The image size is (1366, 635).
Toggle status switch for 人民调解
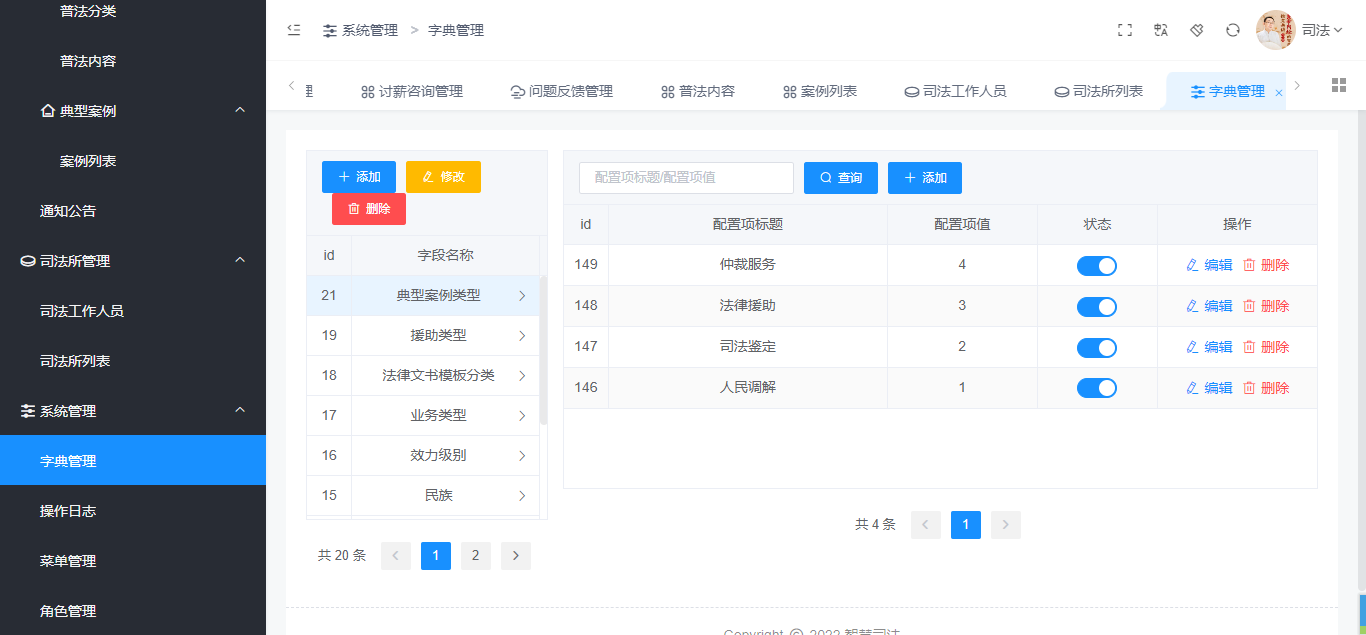coord(1097,388)
